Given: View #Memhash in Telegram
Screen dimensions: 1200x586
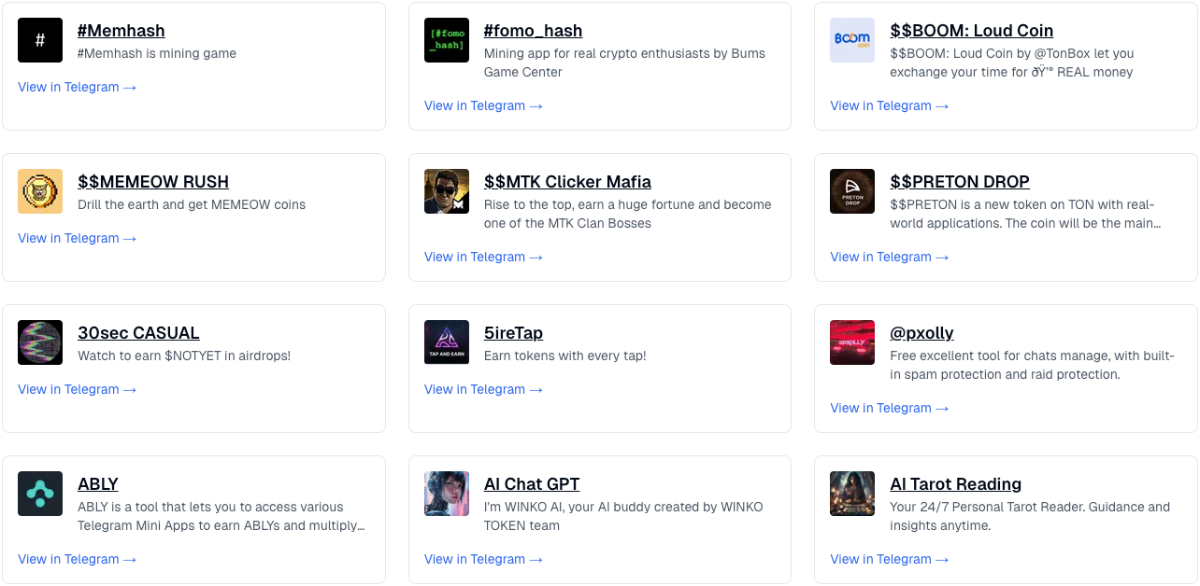Looking at the screenshot, I should [x=77, y=87].
